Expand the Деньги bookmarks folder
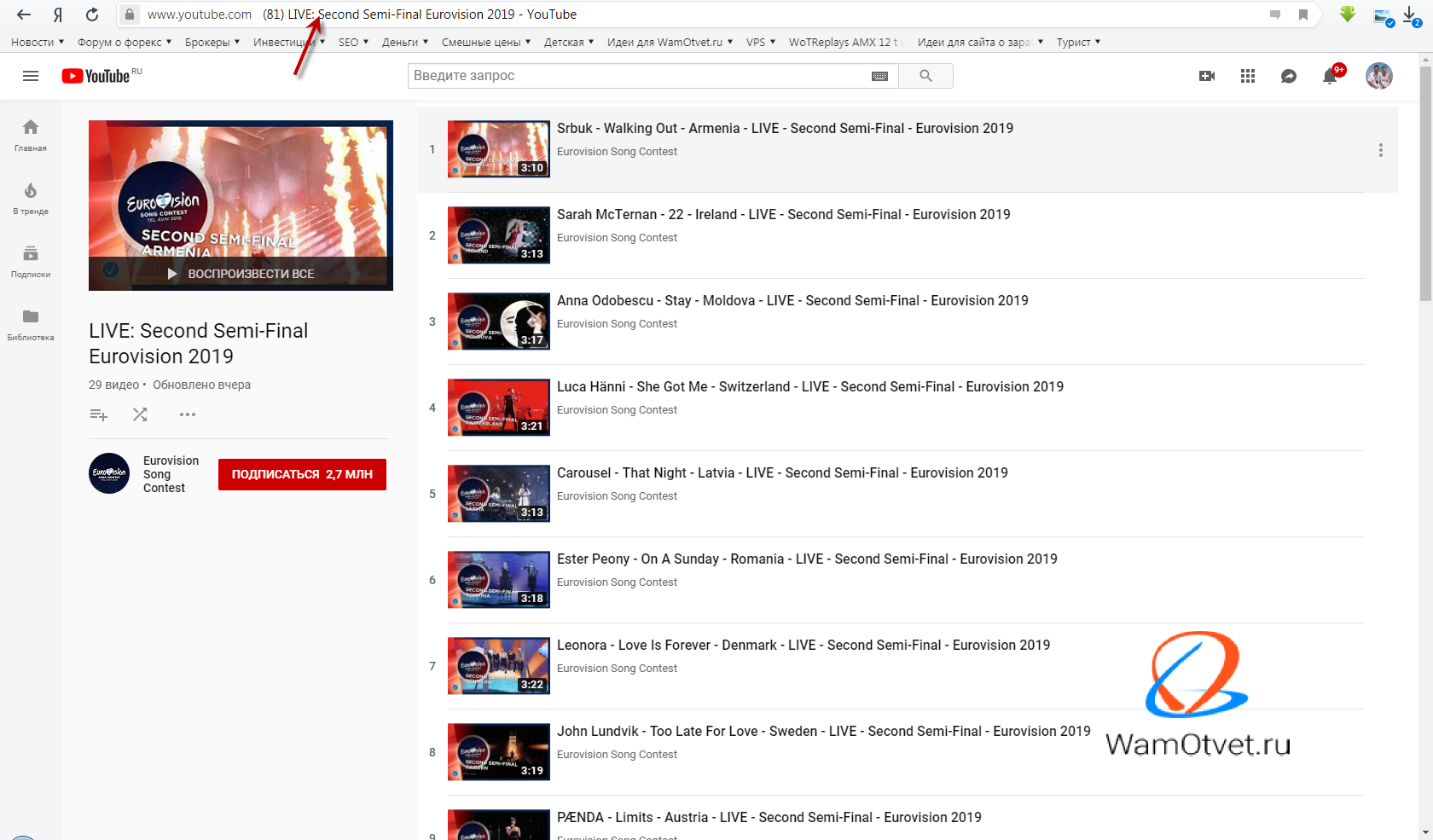Screen dimensions: 1433x840 click(x=405, y=42)
